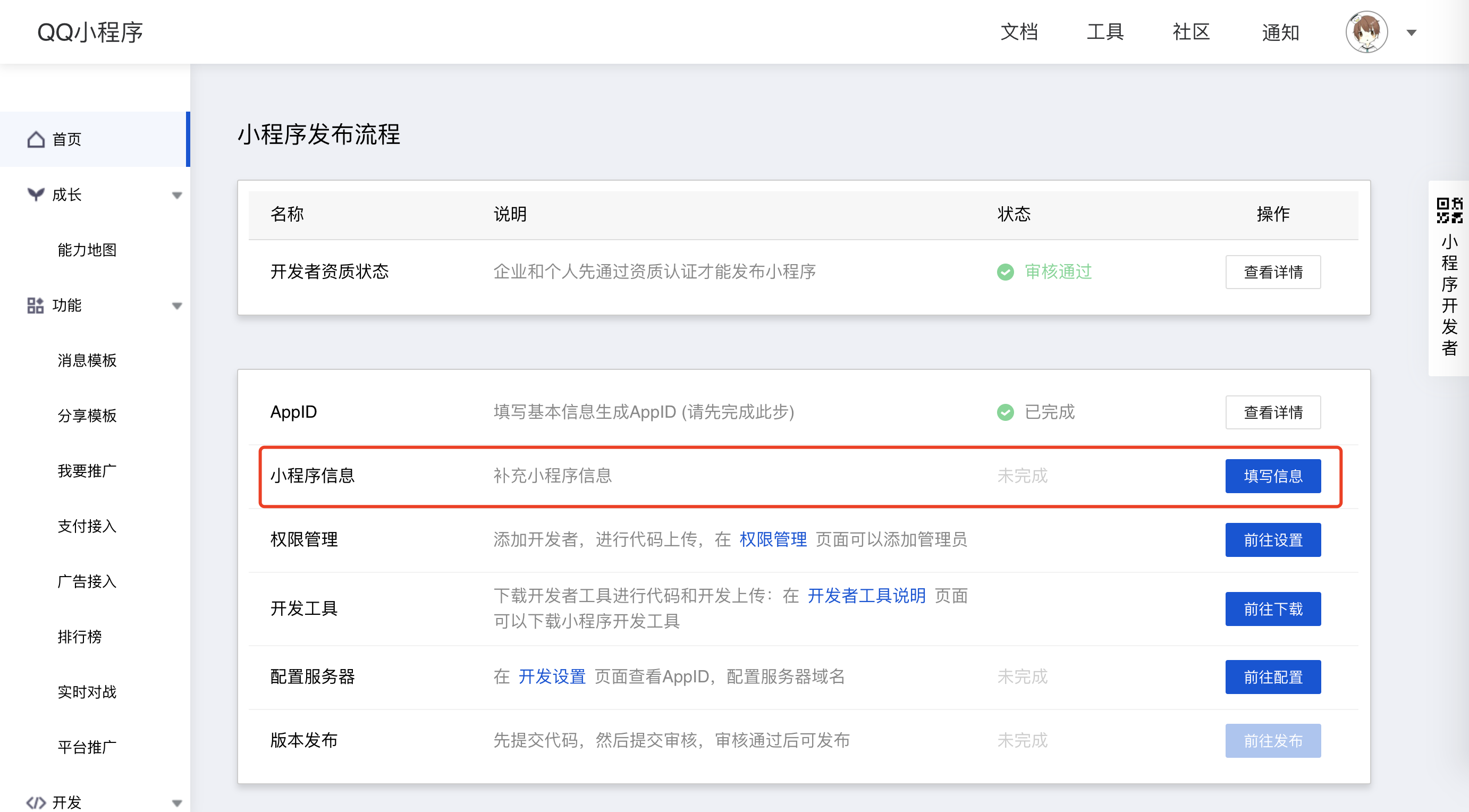
Task: Click the 状态 column header
Action: pyautogui.click(x=1014, y=214)
